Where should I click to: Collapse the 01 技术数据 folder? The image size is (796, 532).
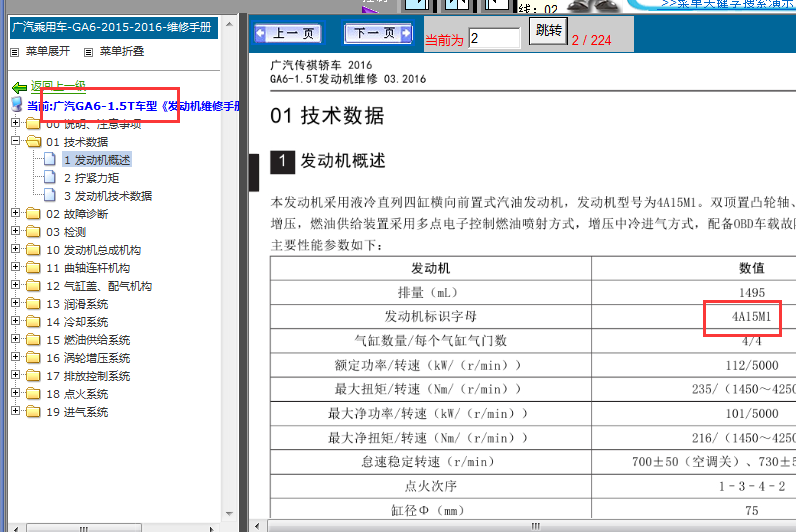16,141
